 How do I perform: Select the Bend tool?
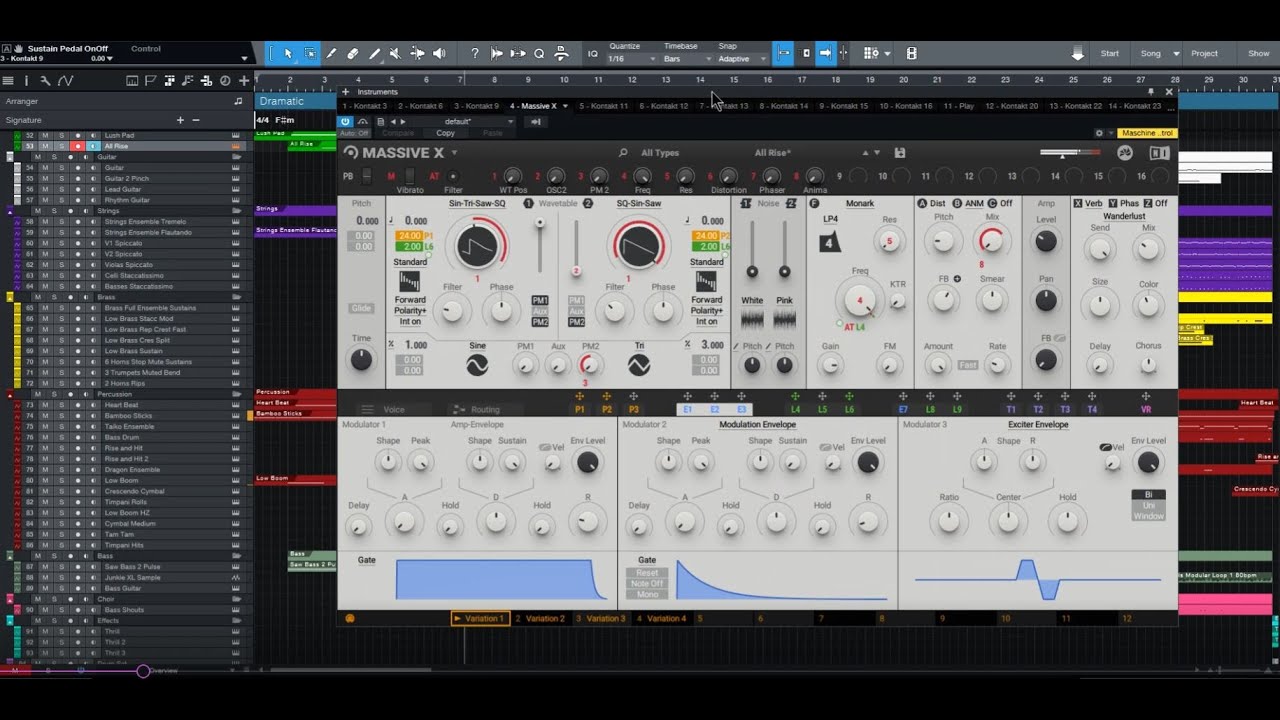(417, 54)
